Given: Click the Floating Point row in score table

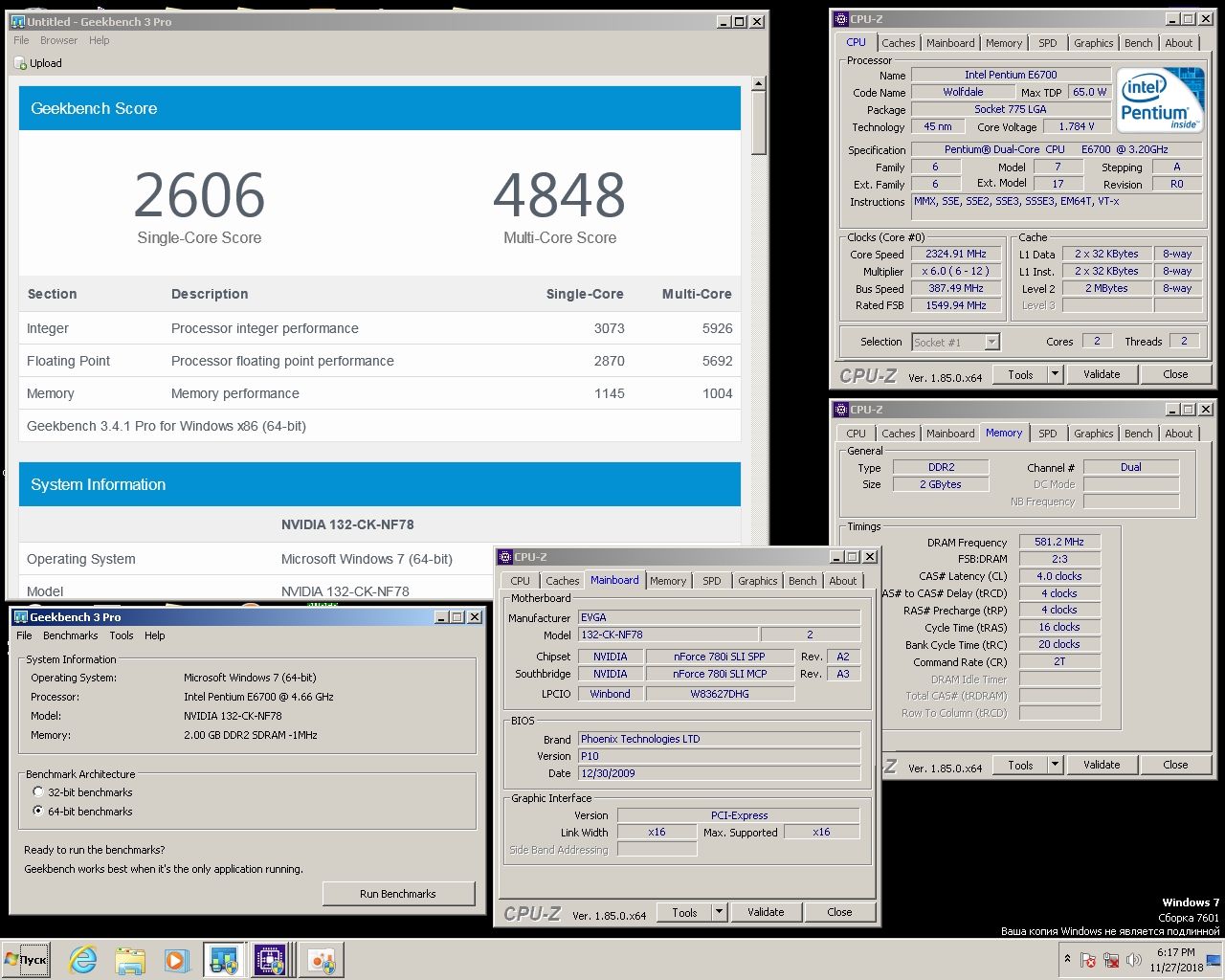Looking at the screenshot, I should pos(380,361).
